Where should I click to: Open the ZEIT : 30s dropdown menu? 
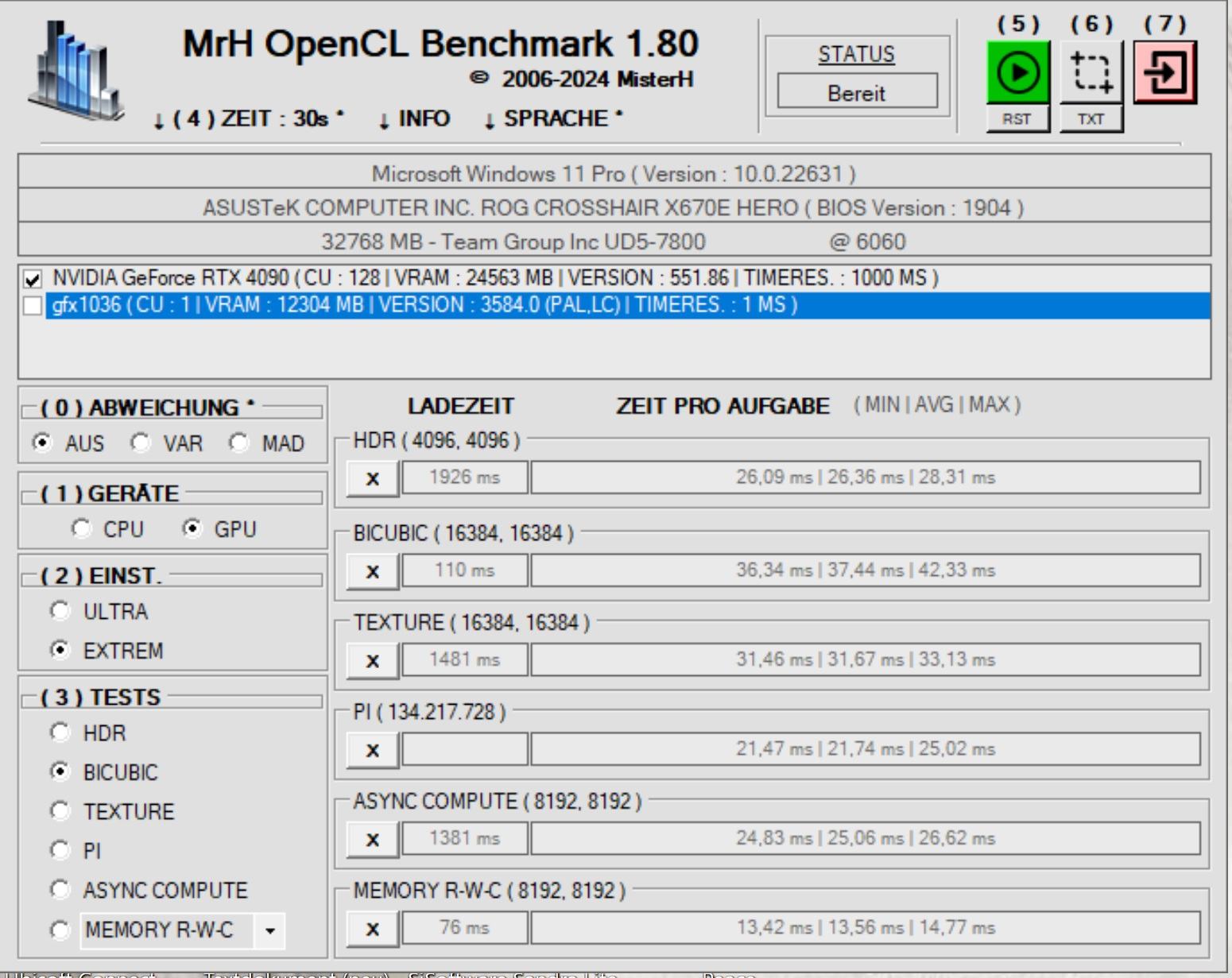(248, 118)
